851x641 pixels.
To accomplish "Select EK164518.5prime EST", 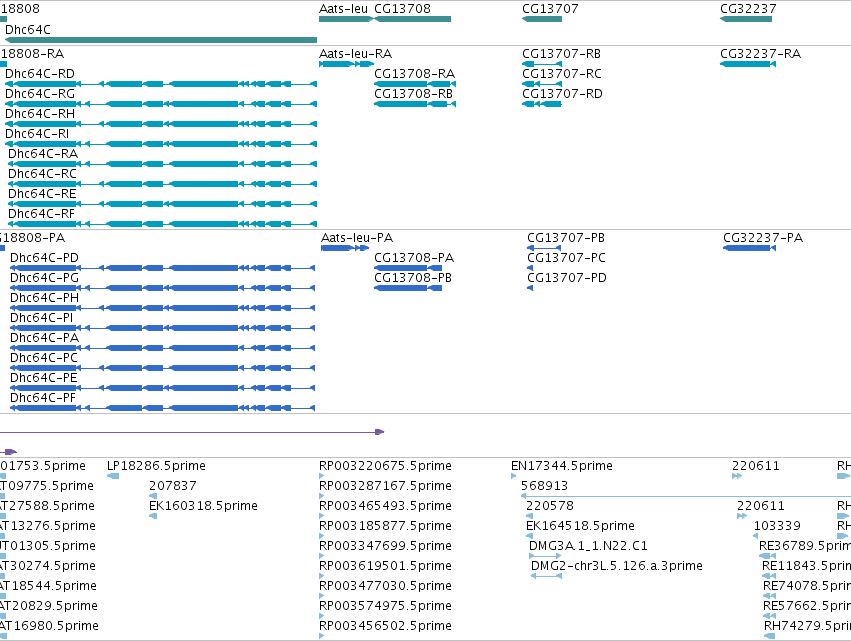I will 530,536.
